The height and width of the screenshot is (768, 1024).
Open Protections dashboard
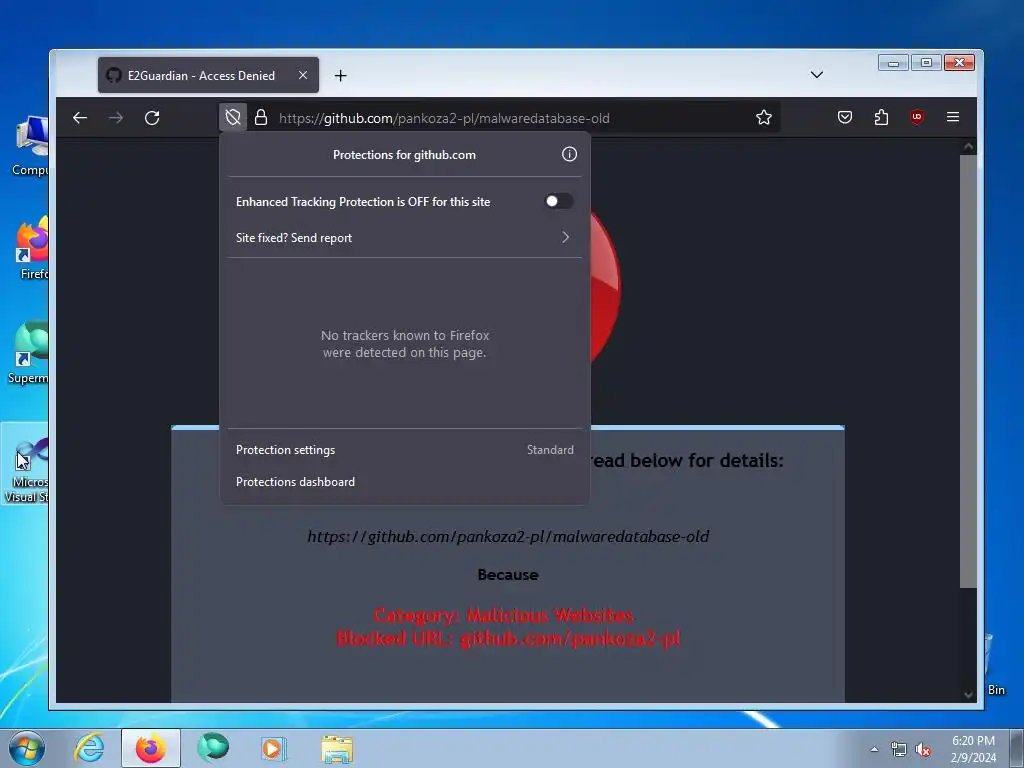coord(404,482)
